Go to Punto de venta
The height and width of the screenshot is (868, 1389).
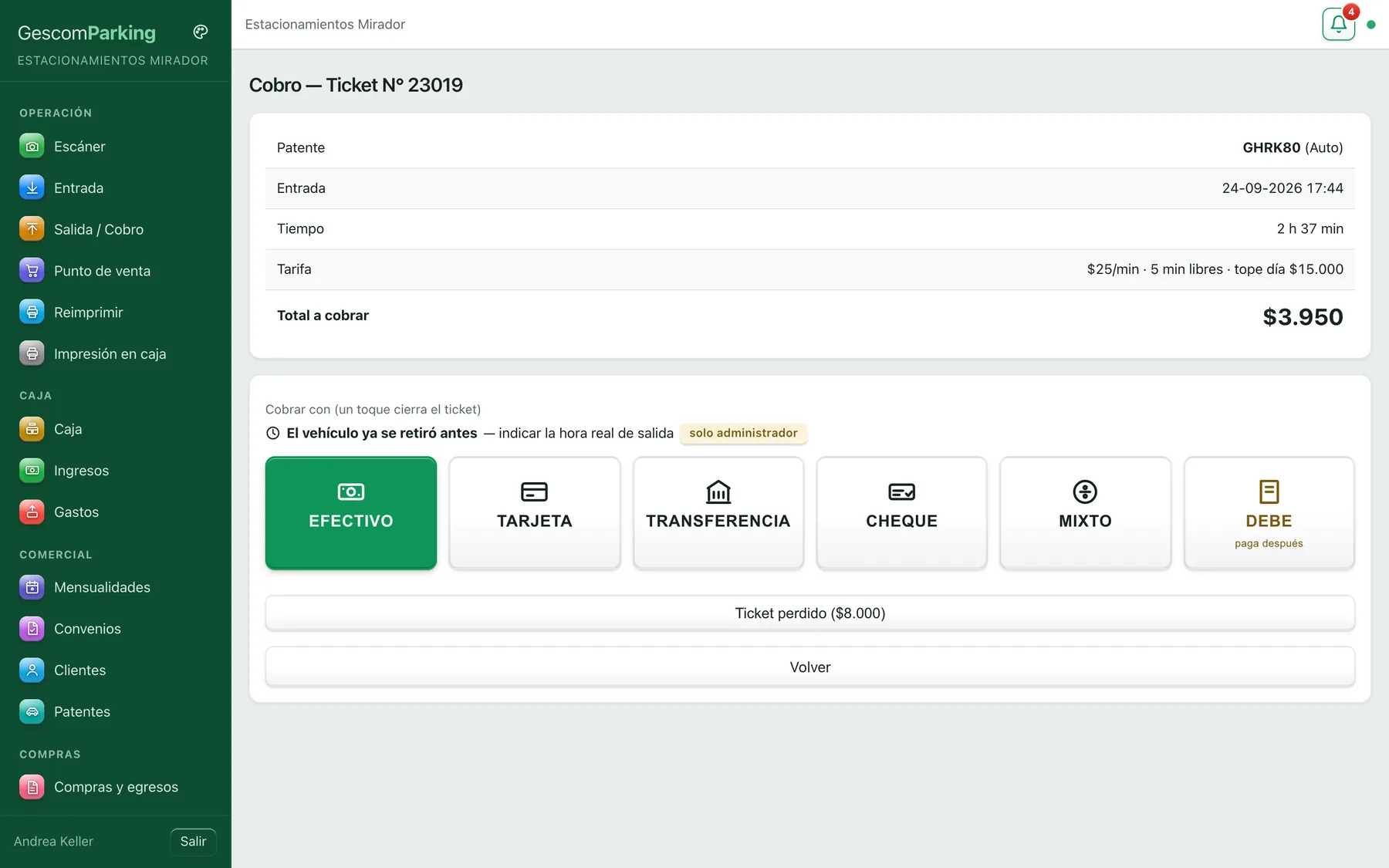[116, 271]
